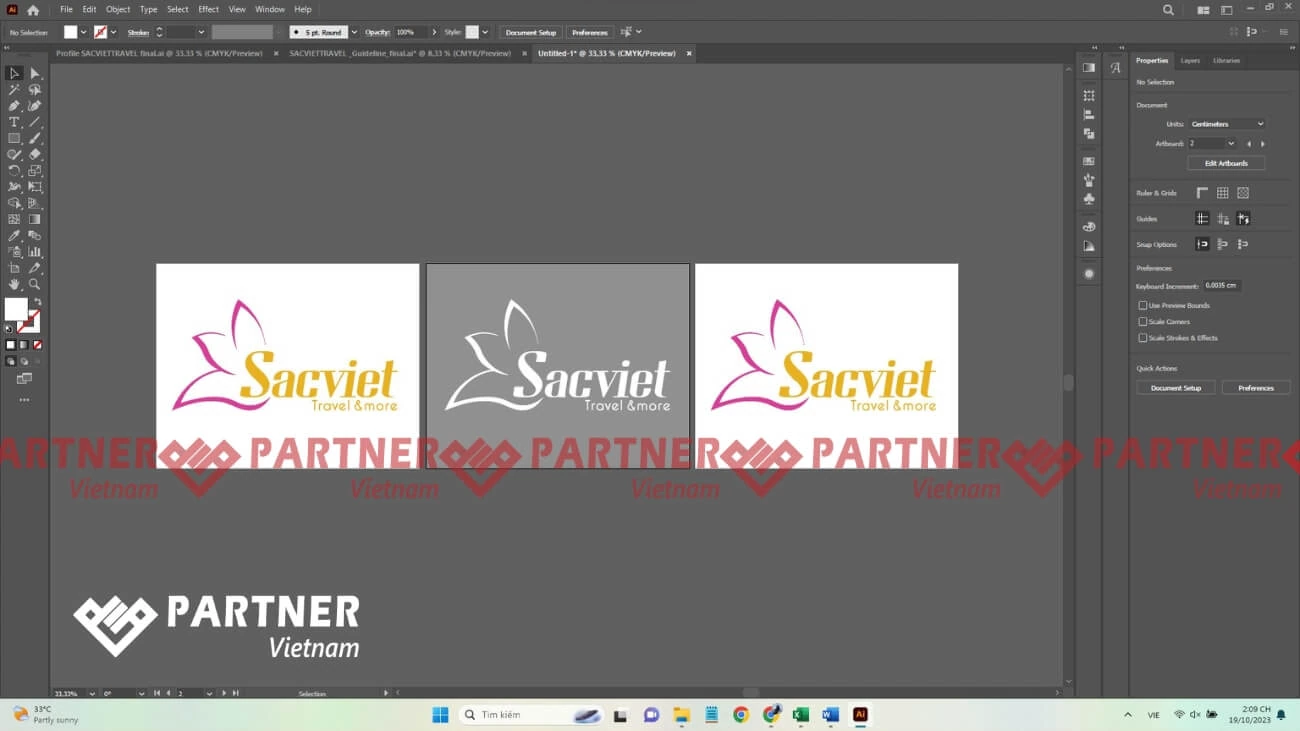The height and width of the screenshot is (731, 1300).
Task: Switch to the Libraries tab
Action: pyautogui.click(x=1226, y=60)
